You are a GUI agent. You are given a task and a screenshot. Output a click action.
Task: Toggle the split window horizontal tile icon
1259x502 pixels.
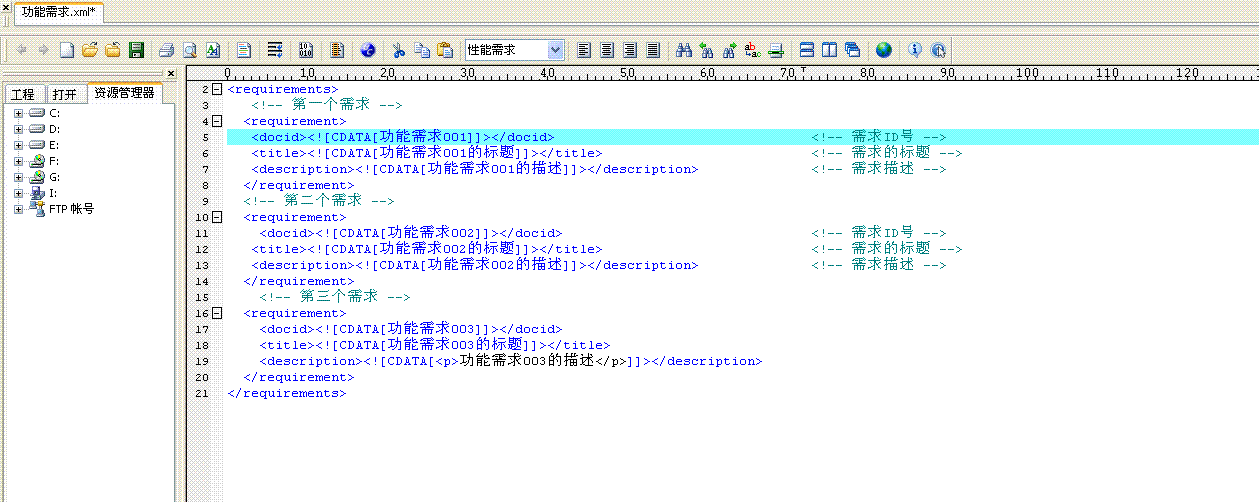(x=806, y=50)
